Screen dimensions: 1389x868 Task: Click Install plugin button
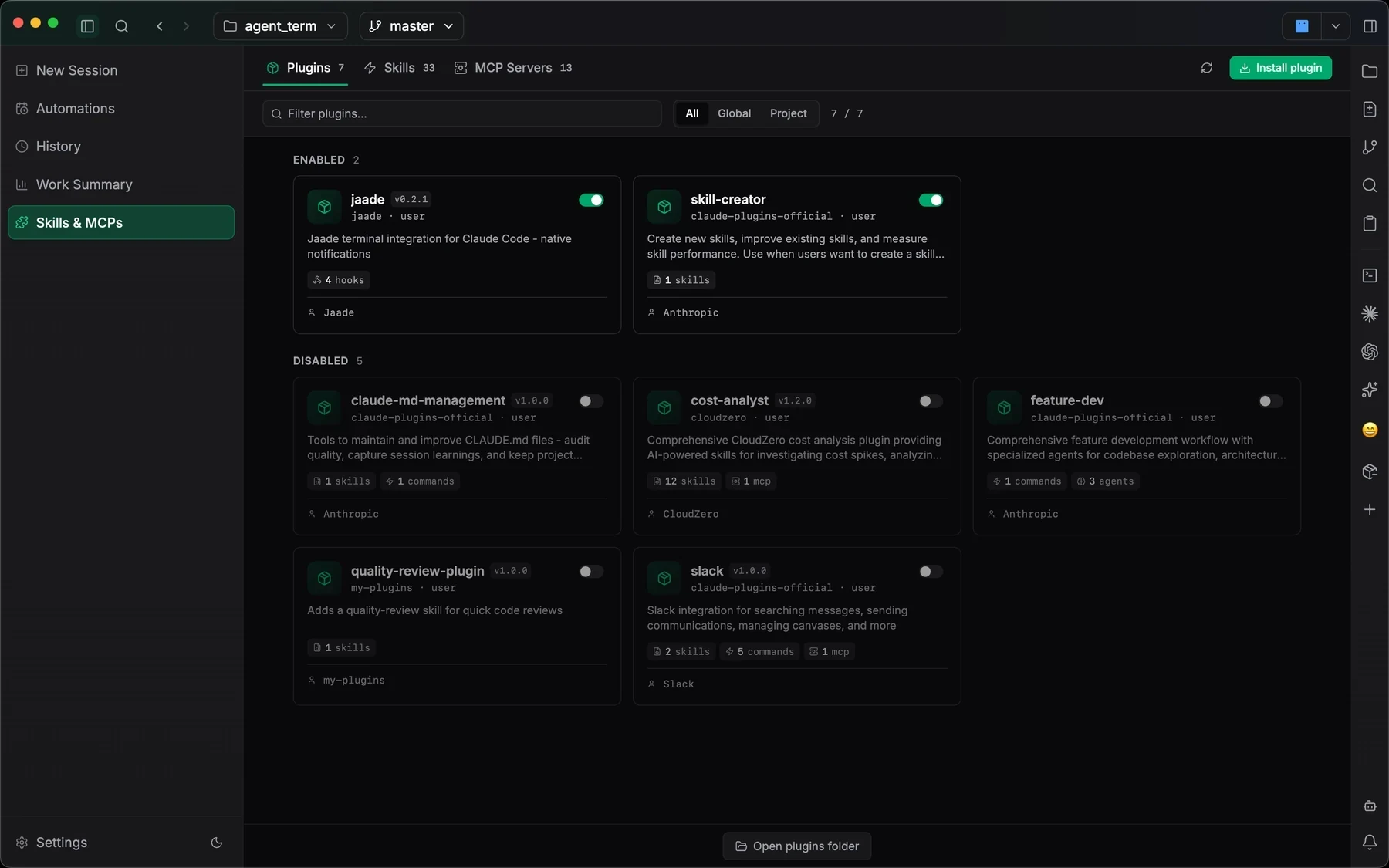1280,68
